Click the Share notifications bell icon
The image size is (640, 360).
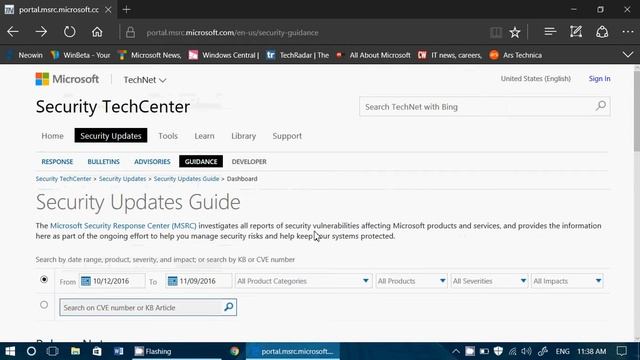pos(602,32)
